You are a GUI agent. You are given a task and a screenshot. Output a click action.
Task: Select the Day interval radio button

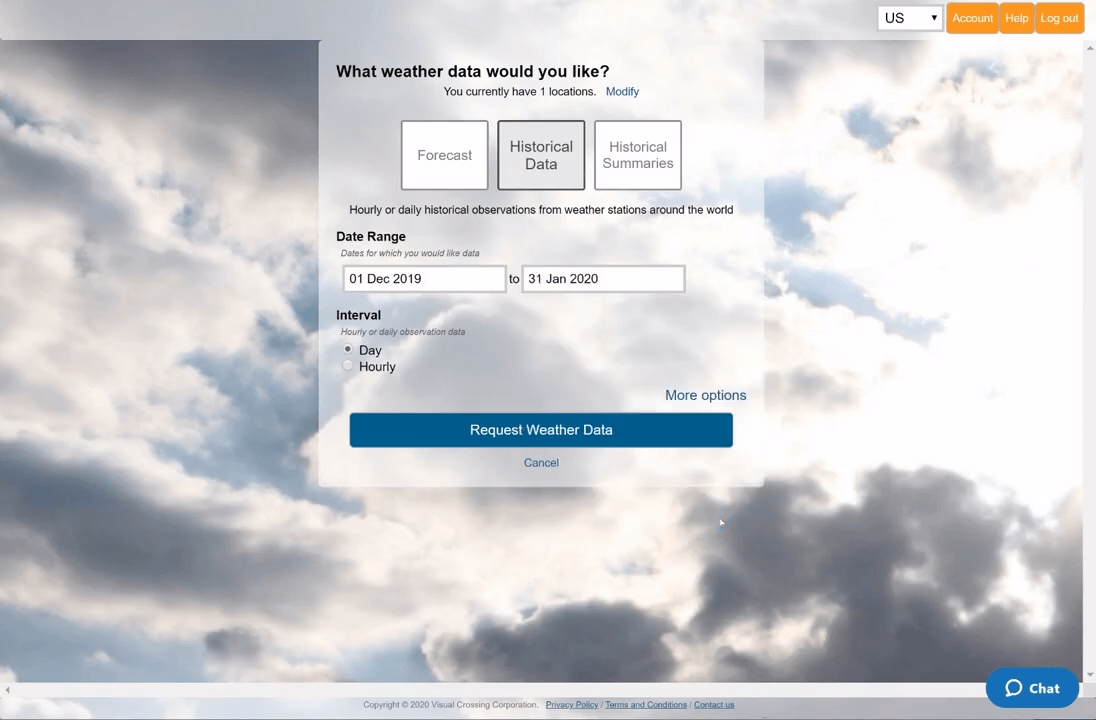[348, 349]
